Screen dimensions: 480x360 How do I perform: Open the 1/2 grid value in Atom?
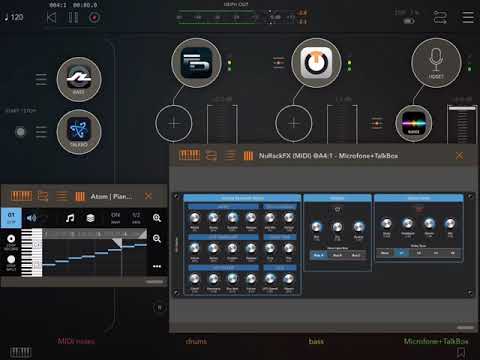[x=136, y=218]
